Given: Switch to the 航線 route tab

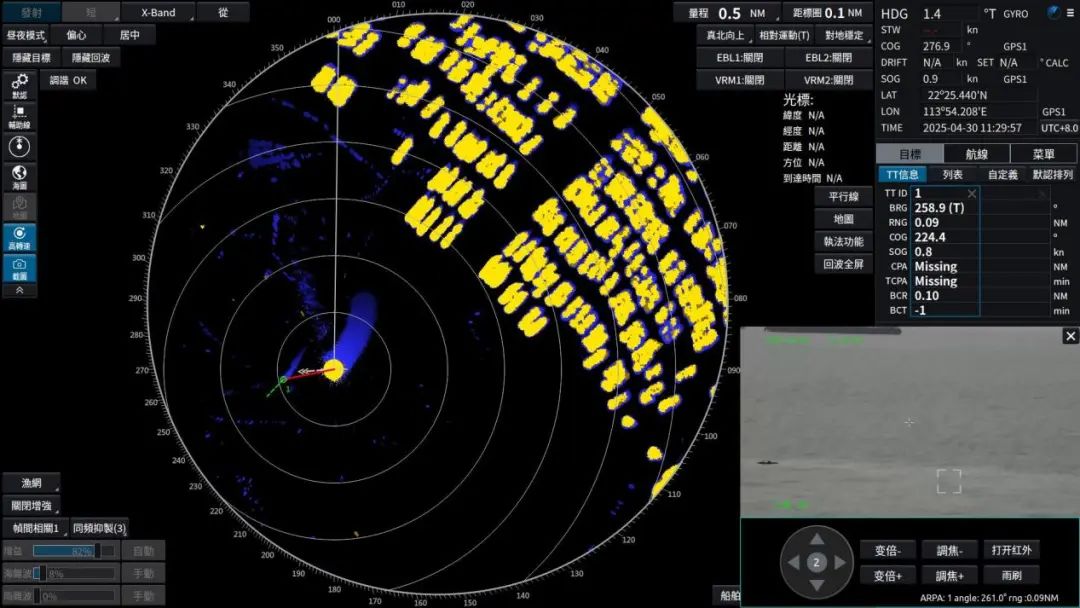Looking at the screenshot, I should [x=977, y=154].
